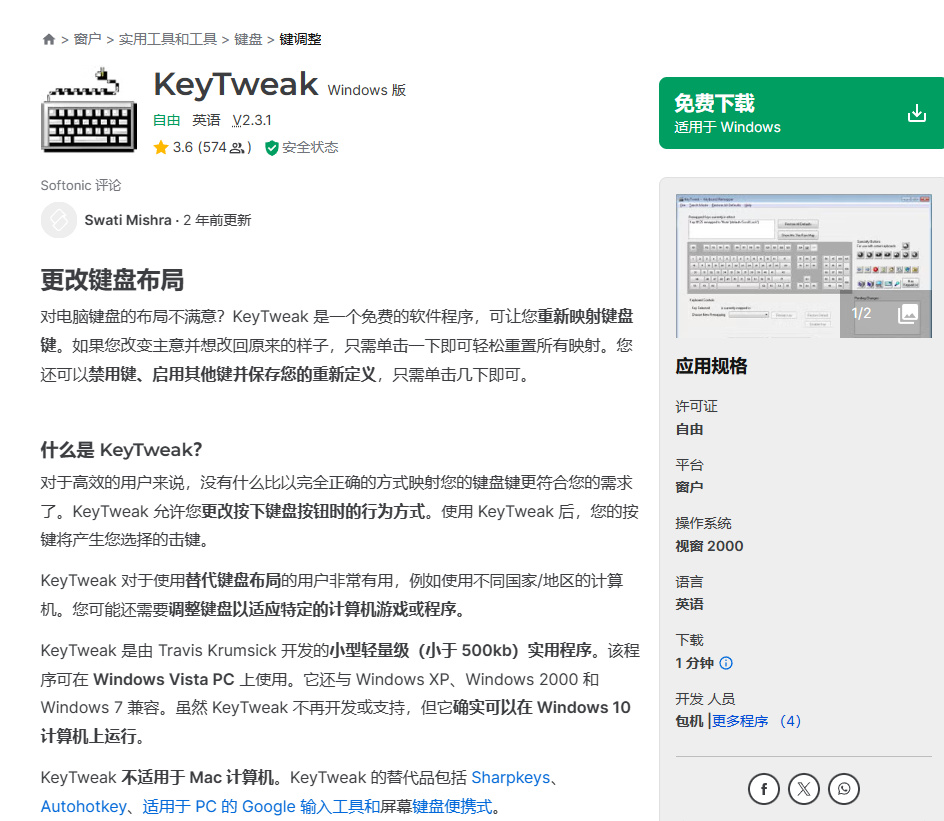The width and height of the screenshot is (944, 821).
Task: Click the 视窗 2000 operating system value
Action: 709,546
